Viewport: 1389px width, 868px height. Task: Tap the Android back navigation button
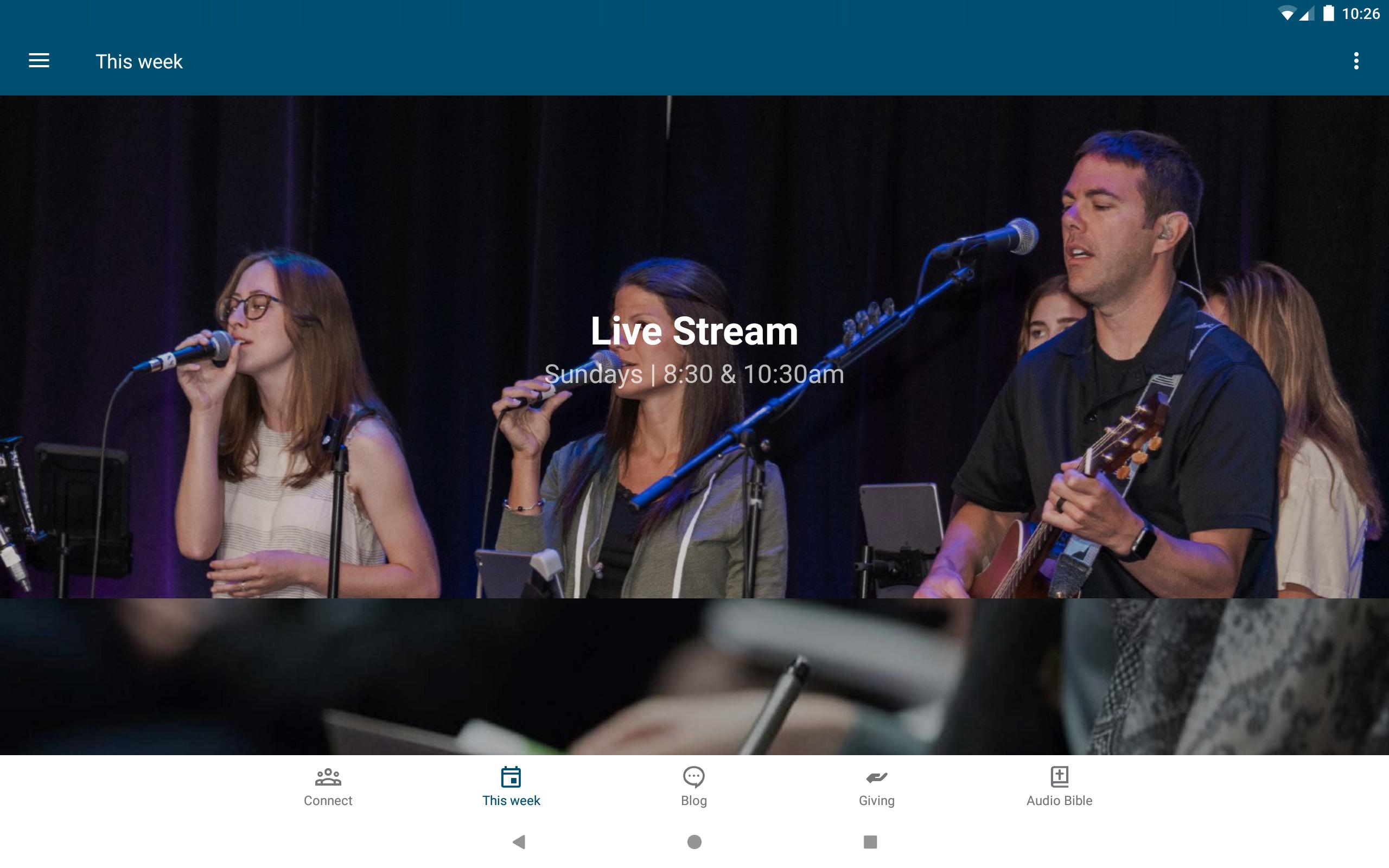tap(519, 841)
